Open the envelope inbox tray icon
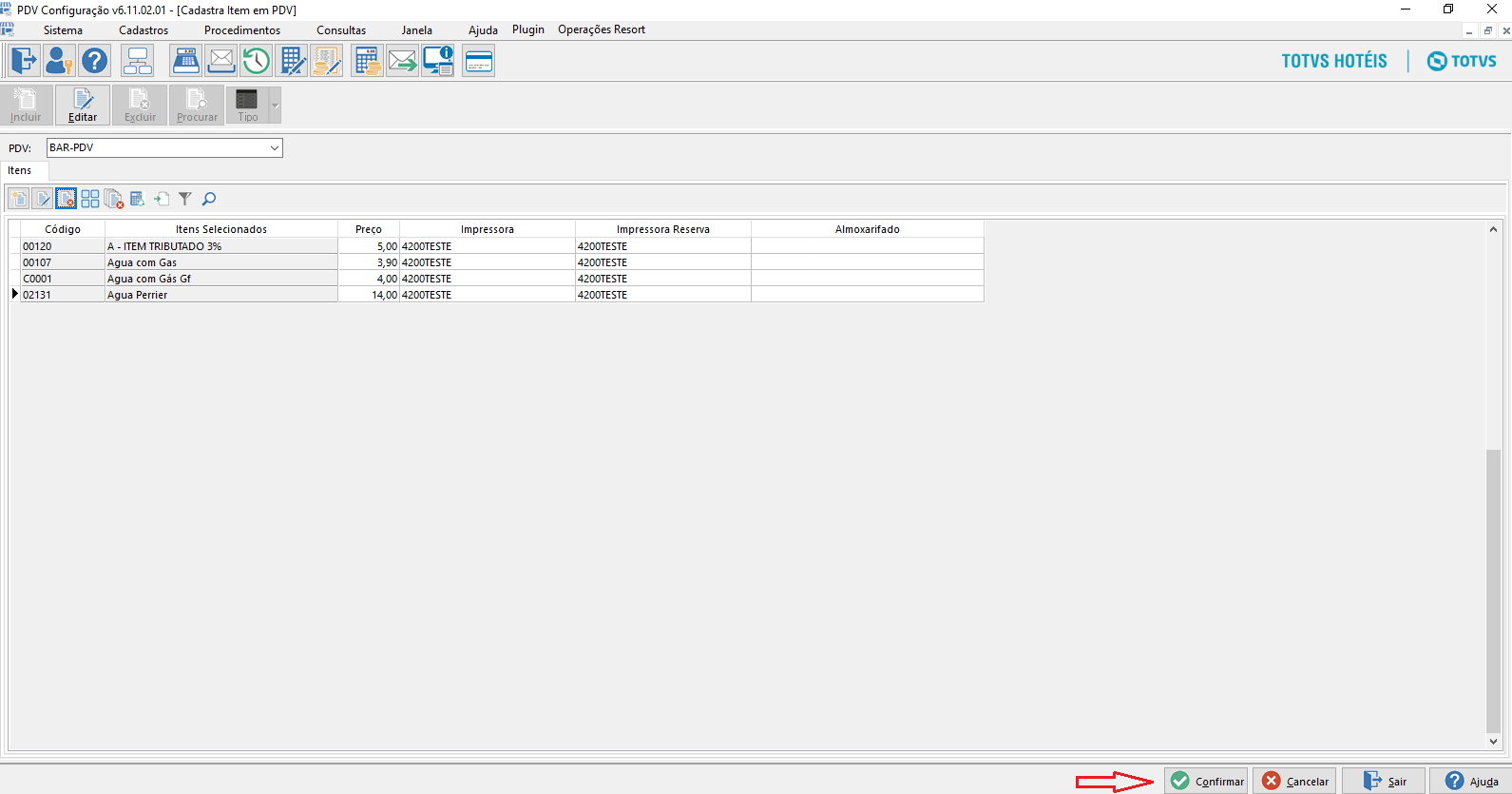Screen dimensions: 1512x794 [221, 61]
